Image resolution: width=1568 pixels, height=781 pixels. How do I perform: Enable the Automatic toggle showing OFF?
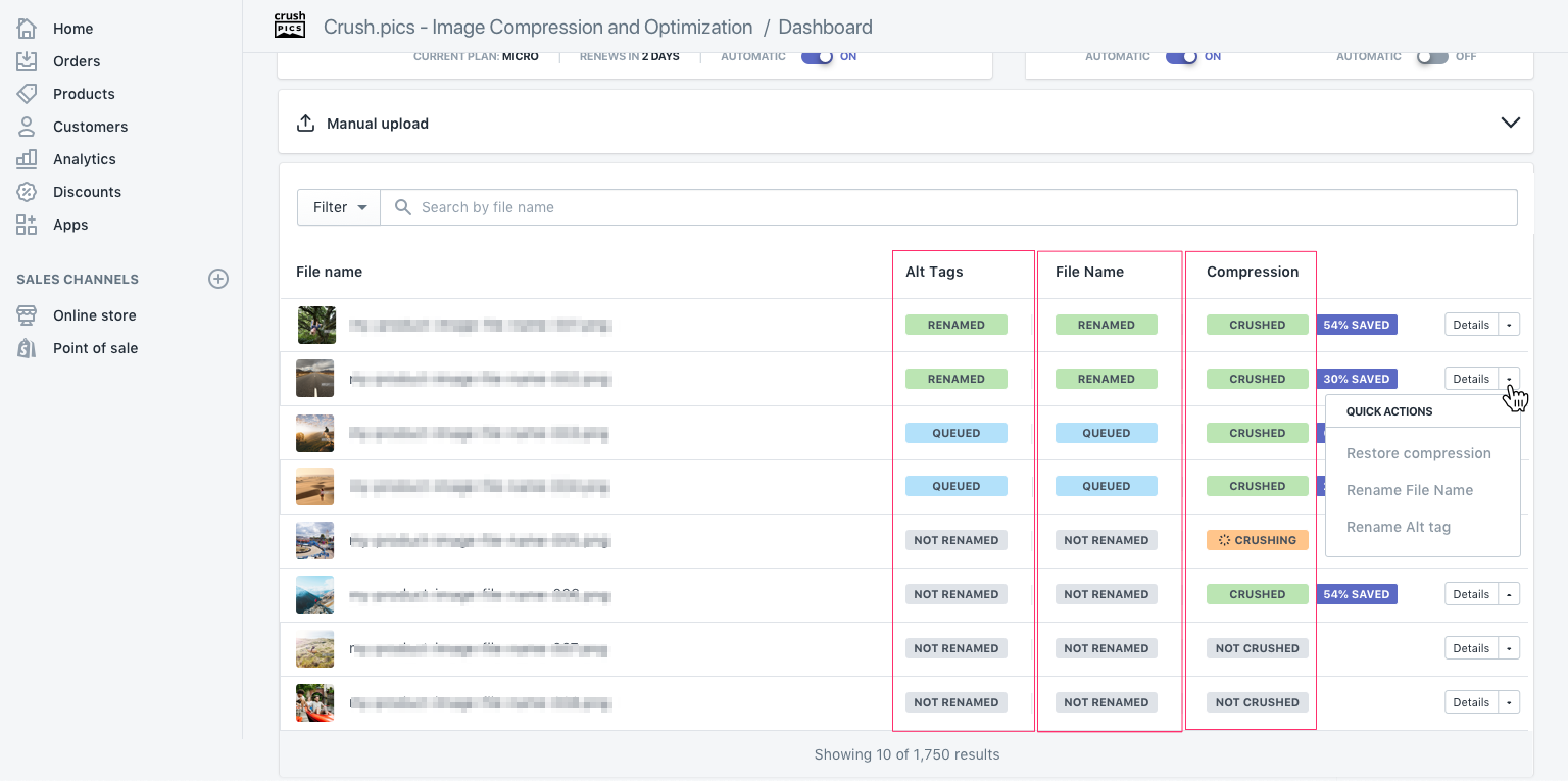point(1432,57)
